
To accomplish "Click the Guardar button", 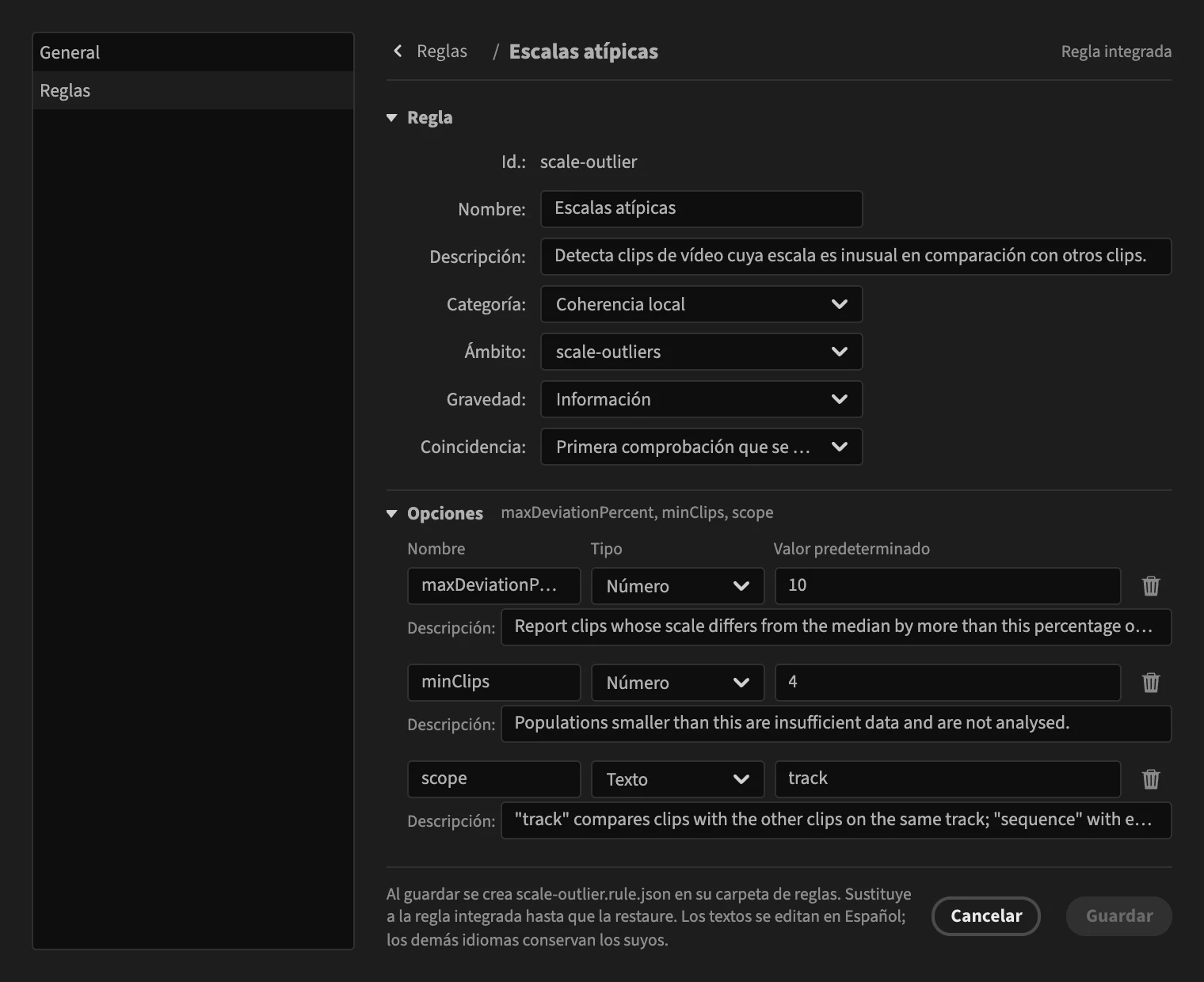I will (1119, 916).
